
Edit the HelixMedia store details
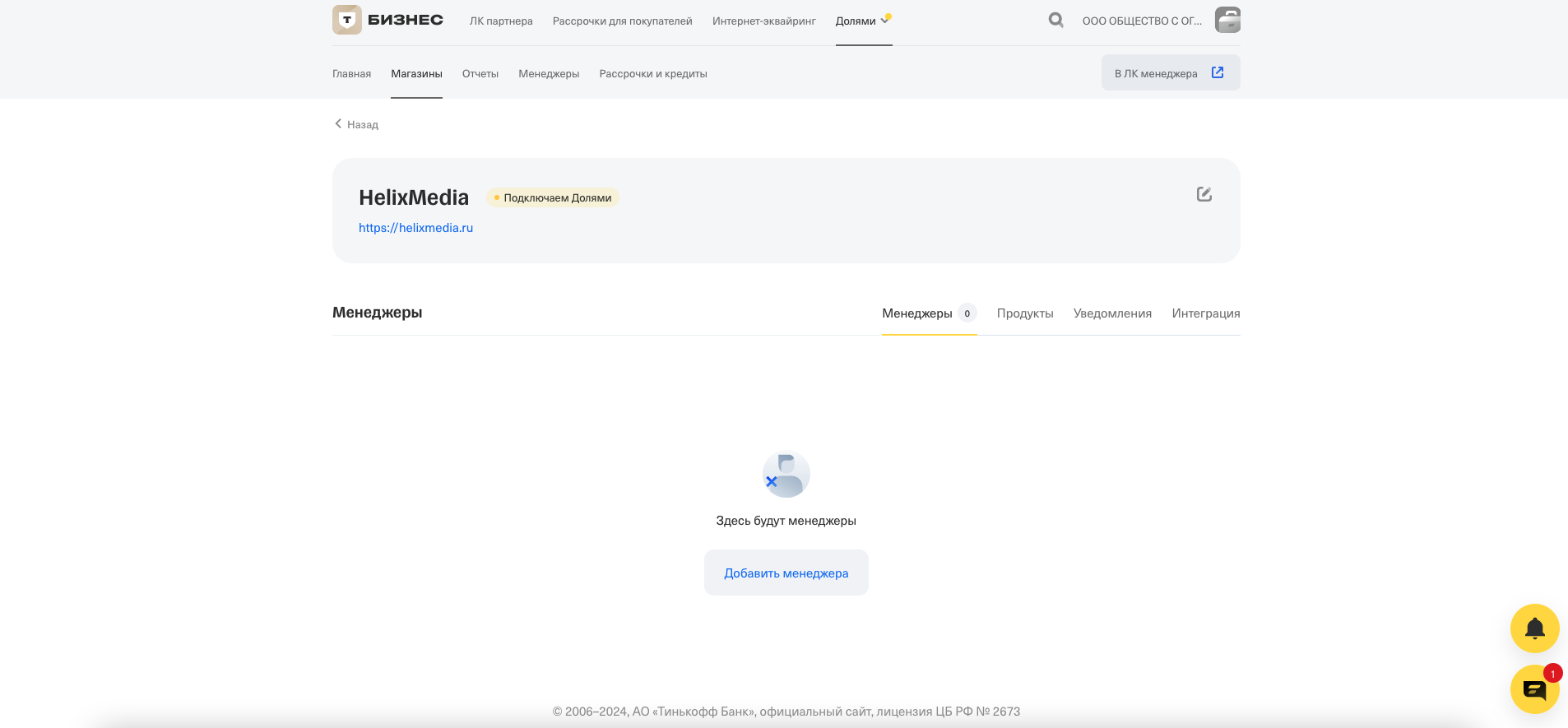pyautogui.click(x=1204, y=194)
